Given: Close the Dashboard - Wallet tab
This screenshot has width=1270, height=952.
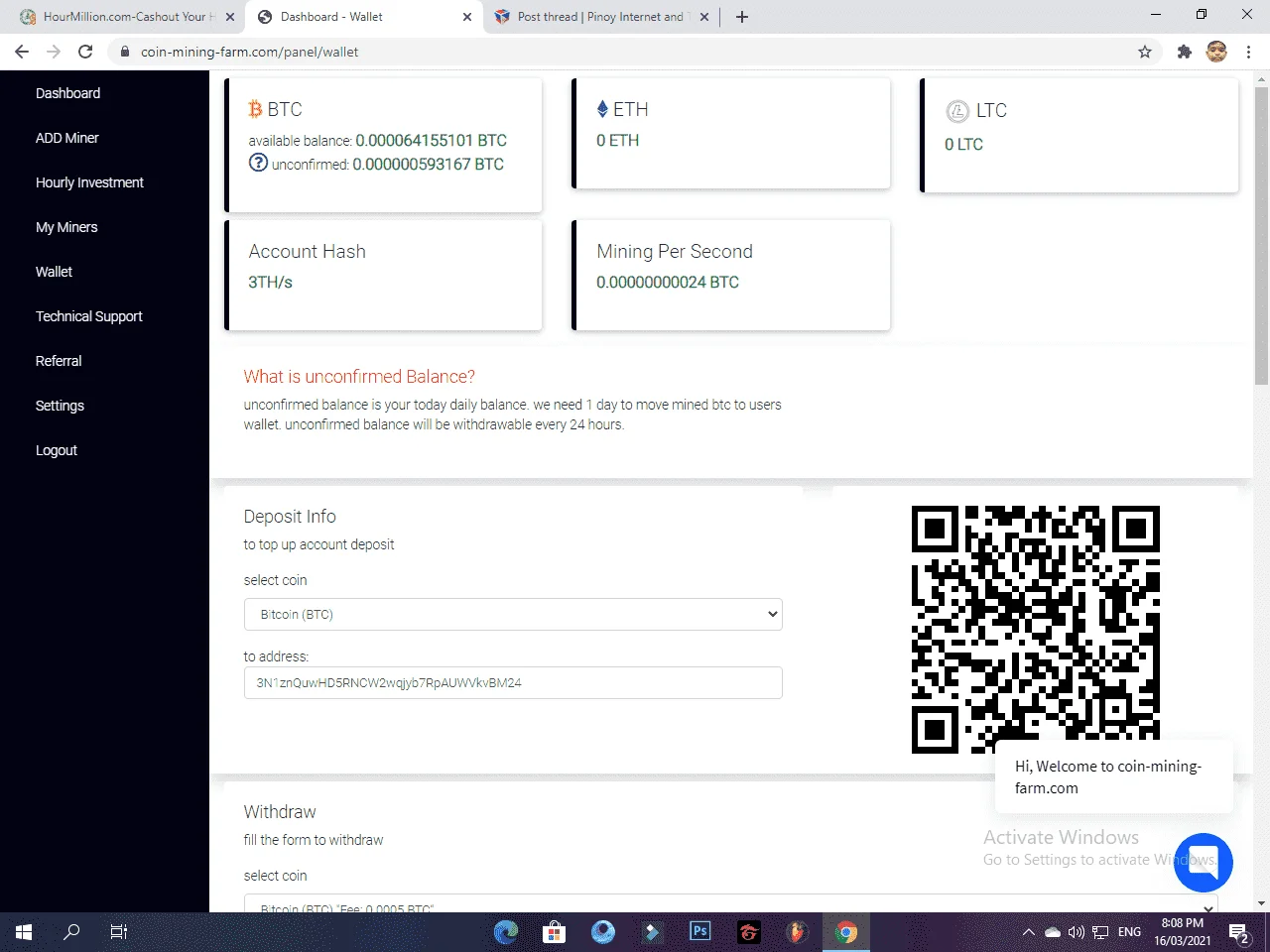Looking at the screenshot, I should pyautogui.click(x=467, y=17).
